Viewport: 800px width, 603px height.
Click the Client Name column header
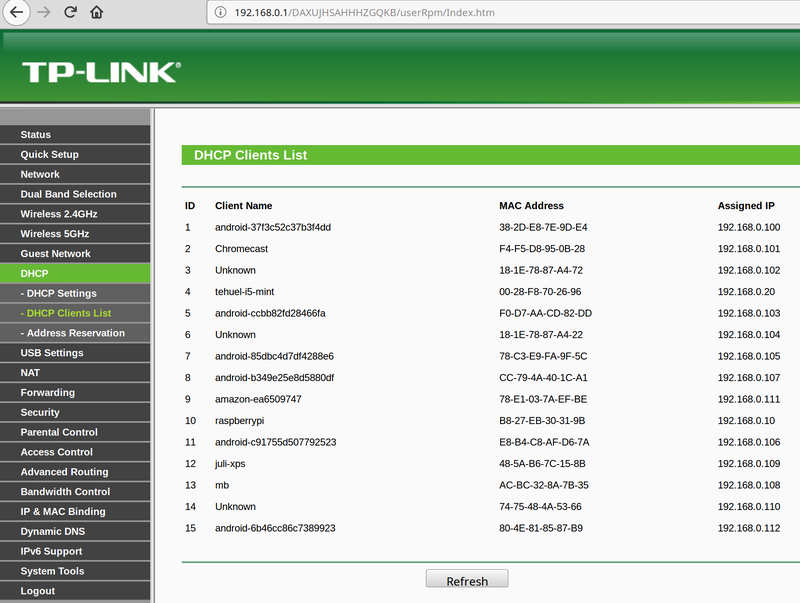243,206
